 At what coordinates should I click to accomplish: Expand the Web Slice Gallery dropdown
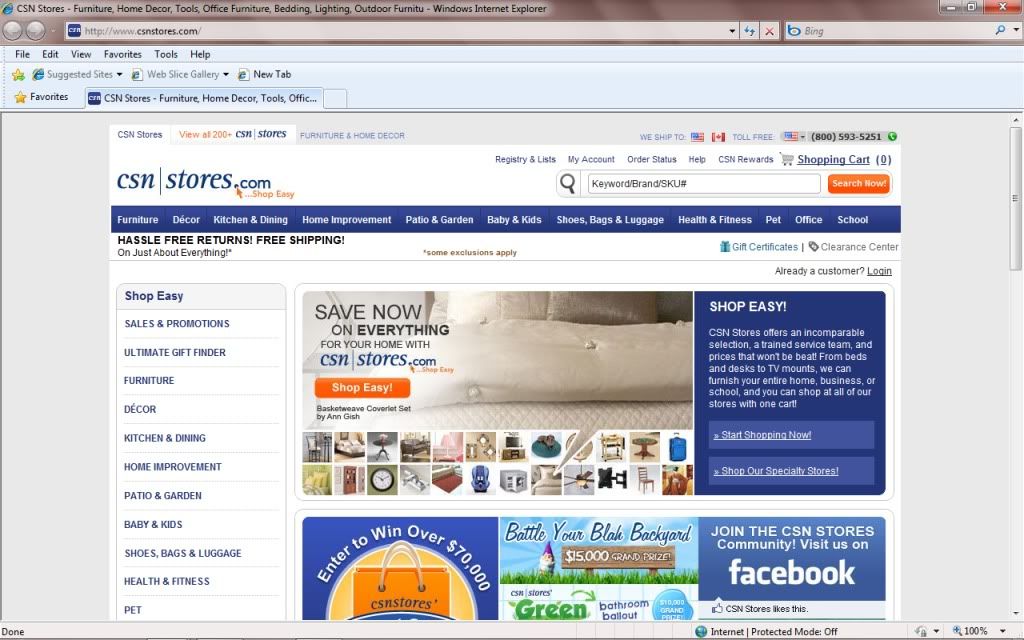(x=226, y=74)
